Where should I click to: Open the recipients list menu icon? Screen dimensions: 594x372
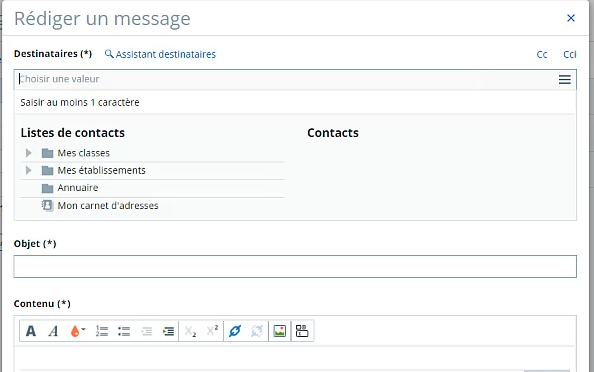tap(564, 80)
